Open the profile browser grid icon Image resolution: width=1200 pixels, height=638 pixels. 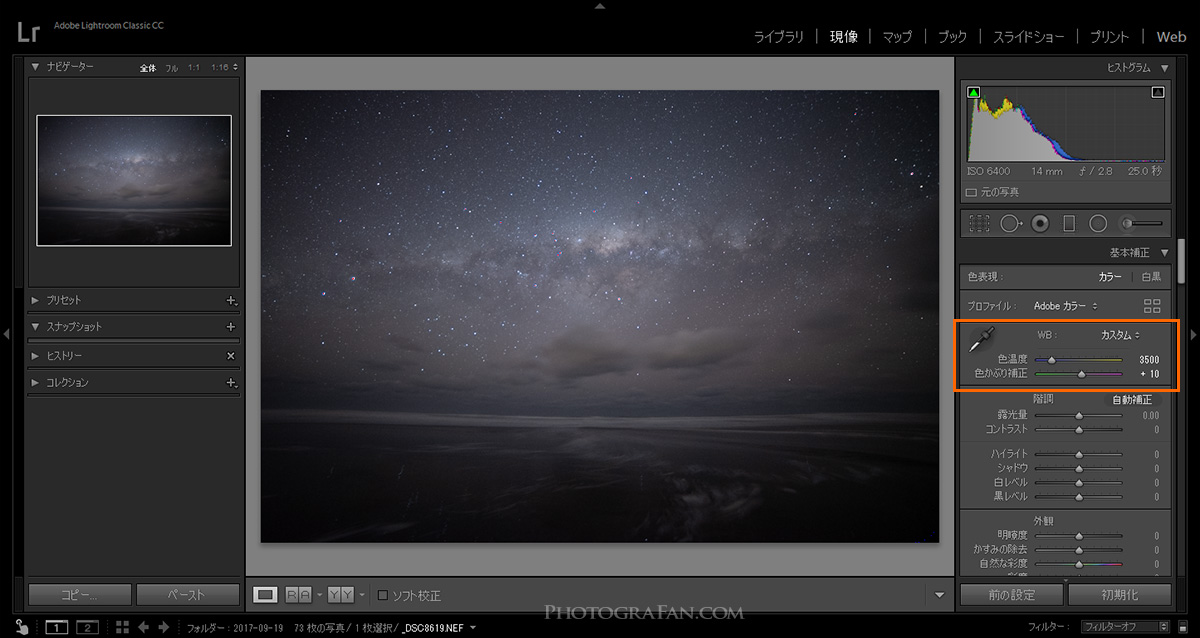coord(1152,305)
